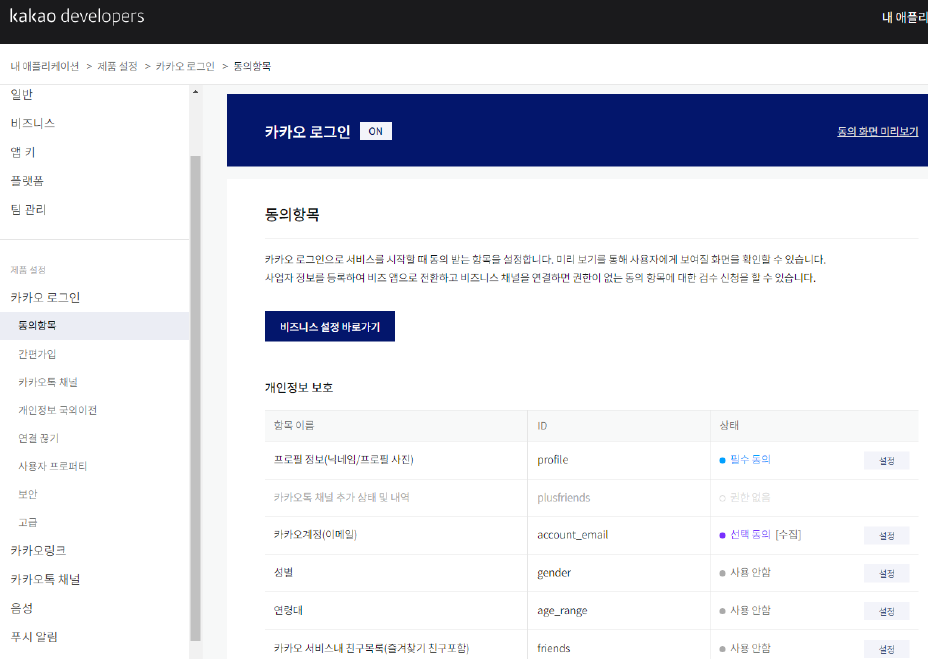Open 카카오링크 sidebar menu
Screen dimensions: 928x659
click(38, 551)
